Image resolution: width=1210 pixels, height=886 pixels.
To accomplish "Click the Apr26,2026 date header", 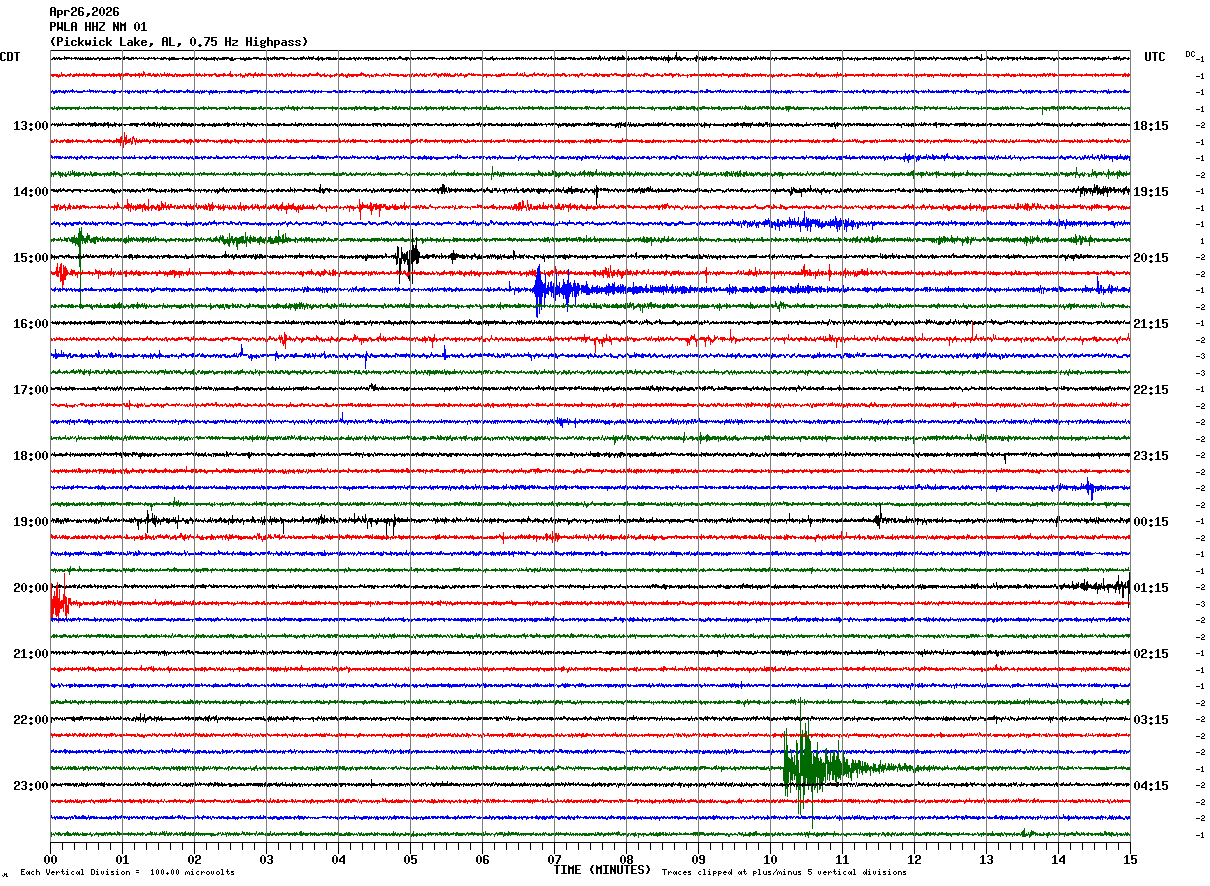I will click(x=84, y=12).
